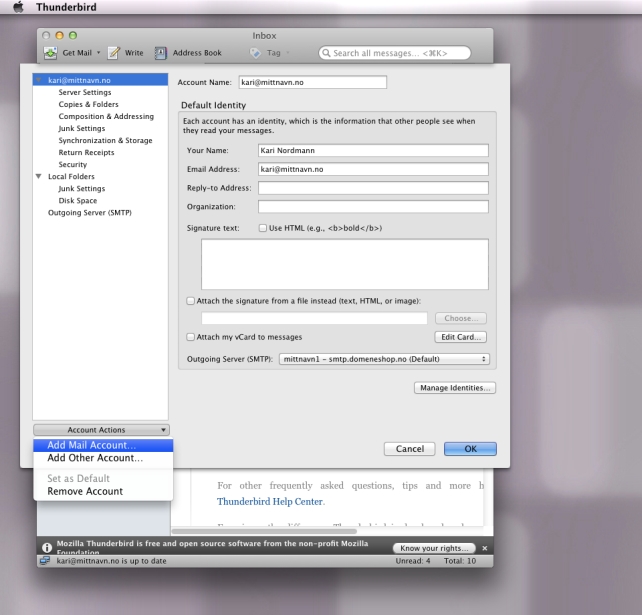The image size is (642, 615).
Task: Click the info icon in notification bar
Action: pyautogui.click(x=47, y=547)
